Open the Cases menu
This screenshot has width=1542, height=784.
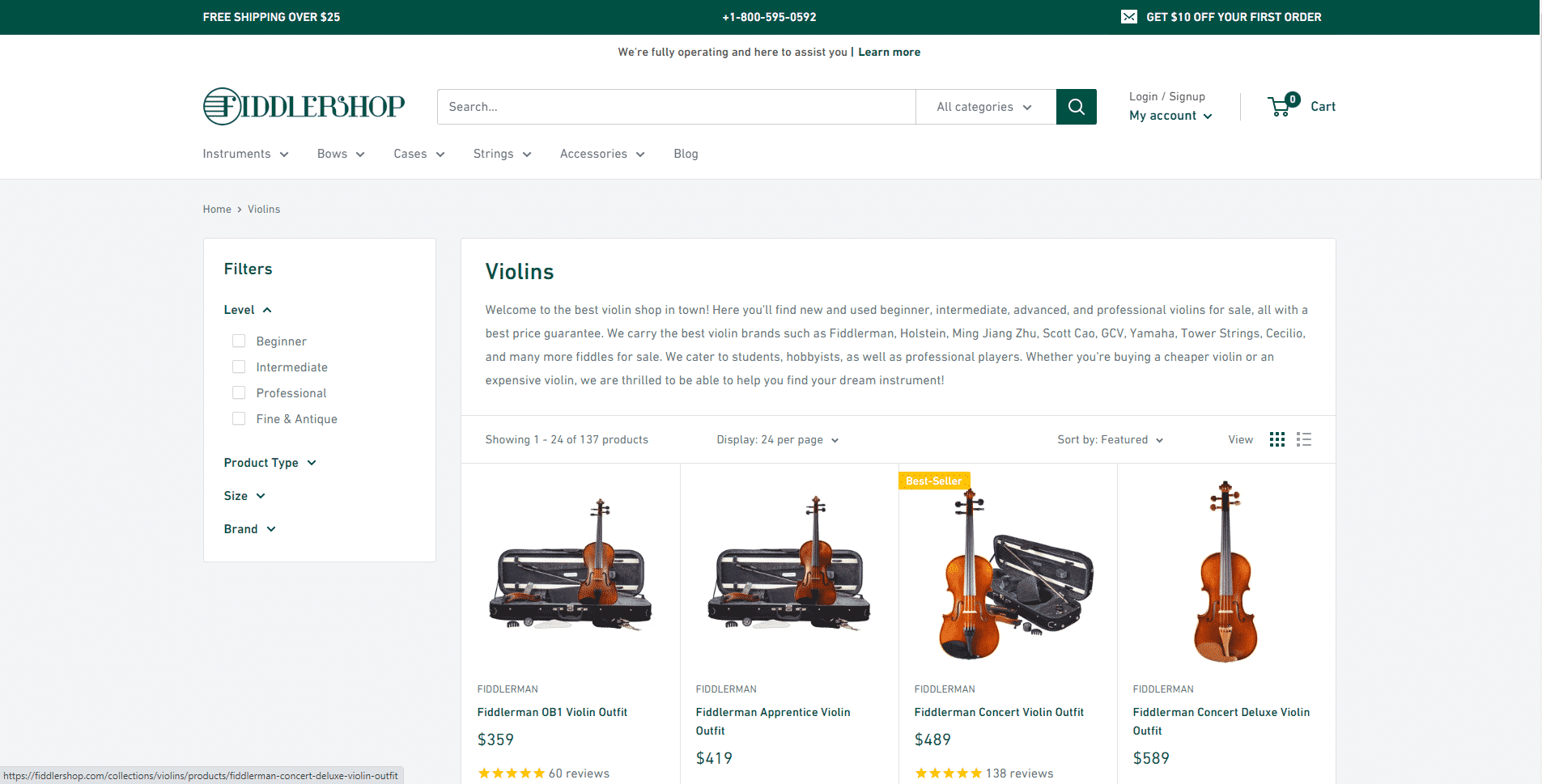coord(419,154)
